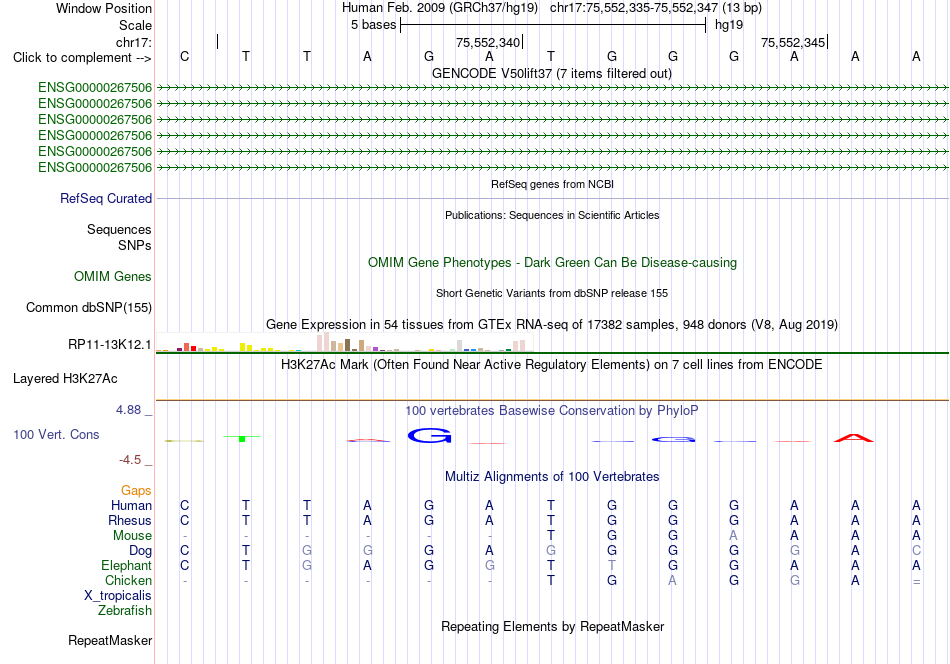Click the Elephant alignment row label
The width and height of the screenshot is (950, 664).
point(127,566)
